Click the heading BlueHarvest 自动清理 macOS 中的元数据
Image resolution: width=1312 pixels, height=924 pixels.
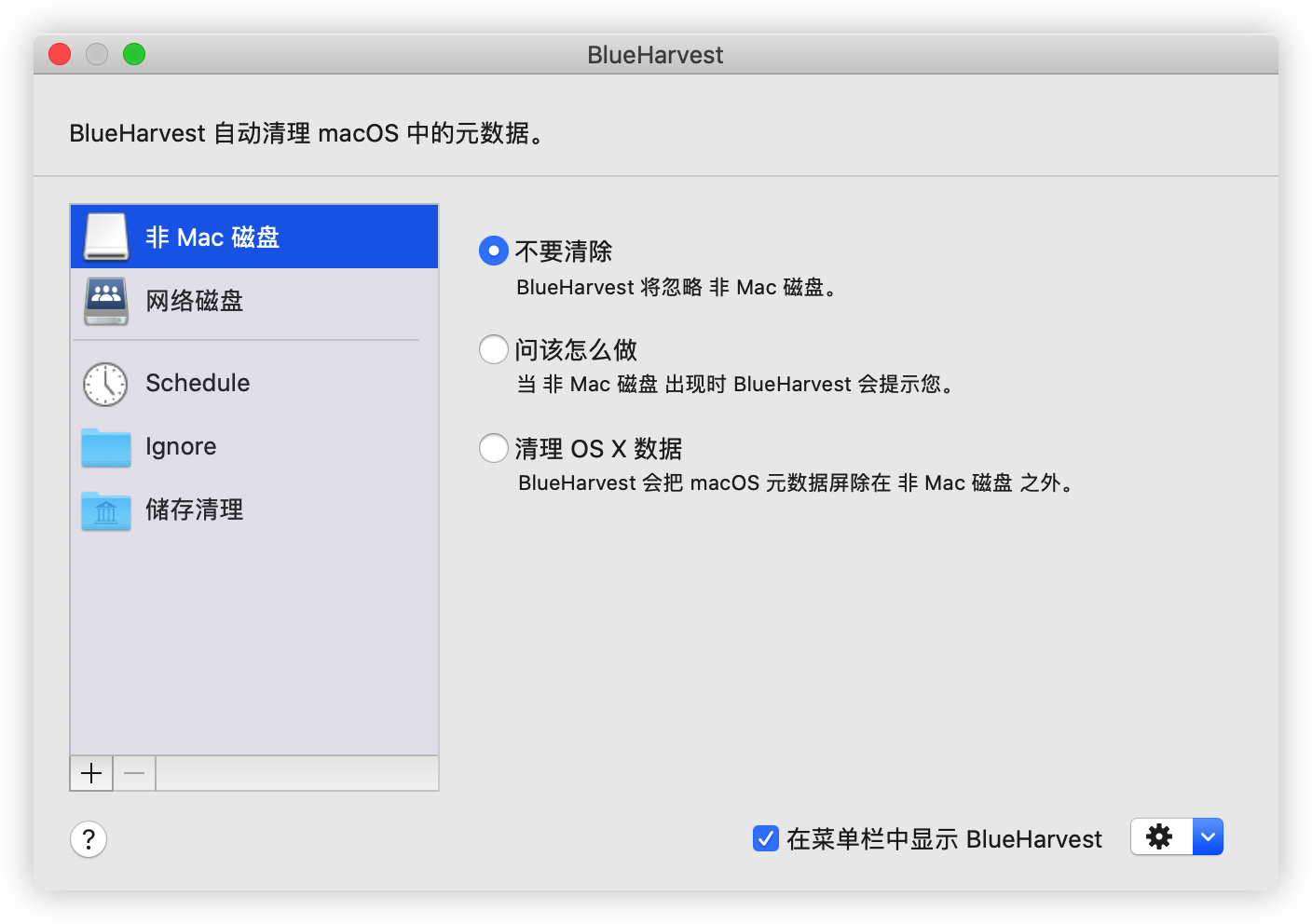307,133
